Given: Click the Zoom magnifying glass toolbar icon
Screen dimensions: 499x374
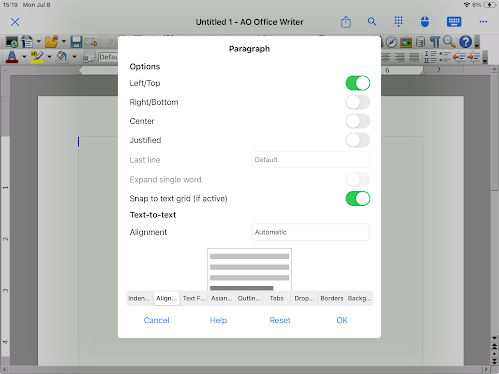Looking at the screenshot, I should [x=449, y=42].
